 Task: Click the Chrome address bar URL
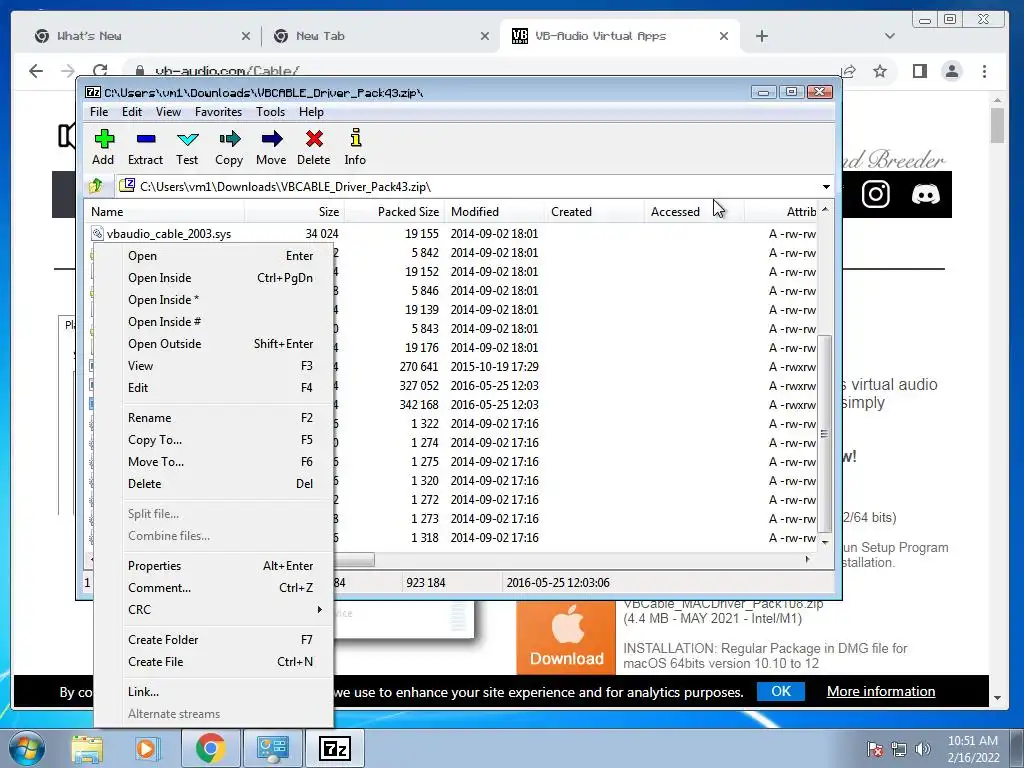(227, 71)
